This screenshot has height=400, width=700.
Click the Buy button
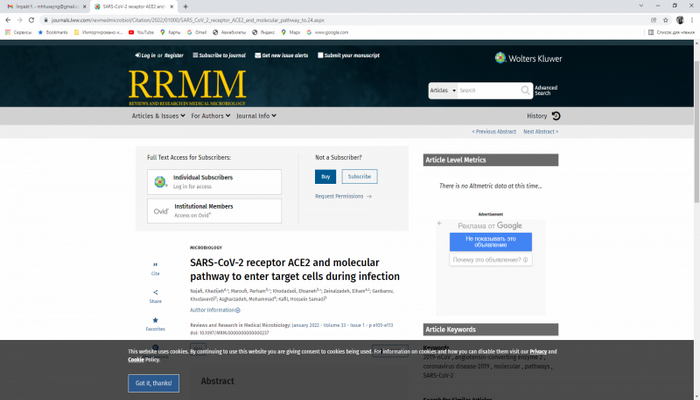pyautogui.click(x=325, y=176)
